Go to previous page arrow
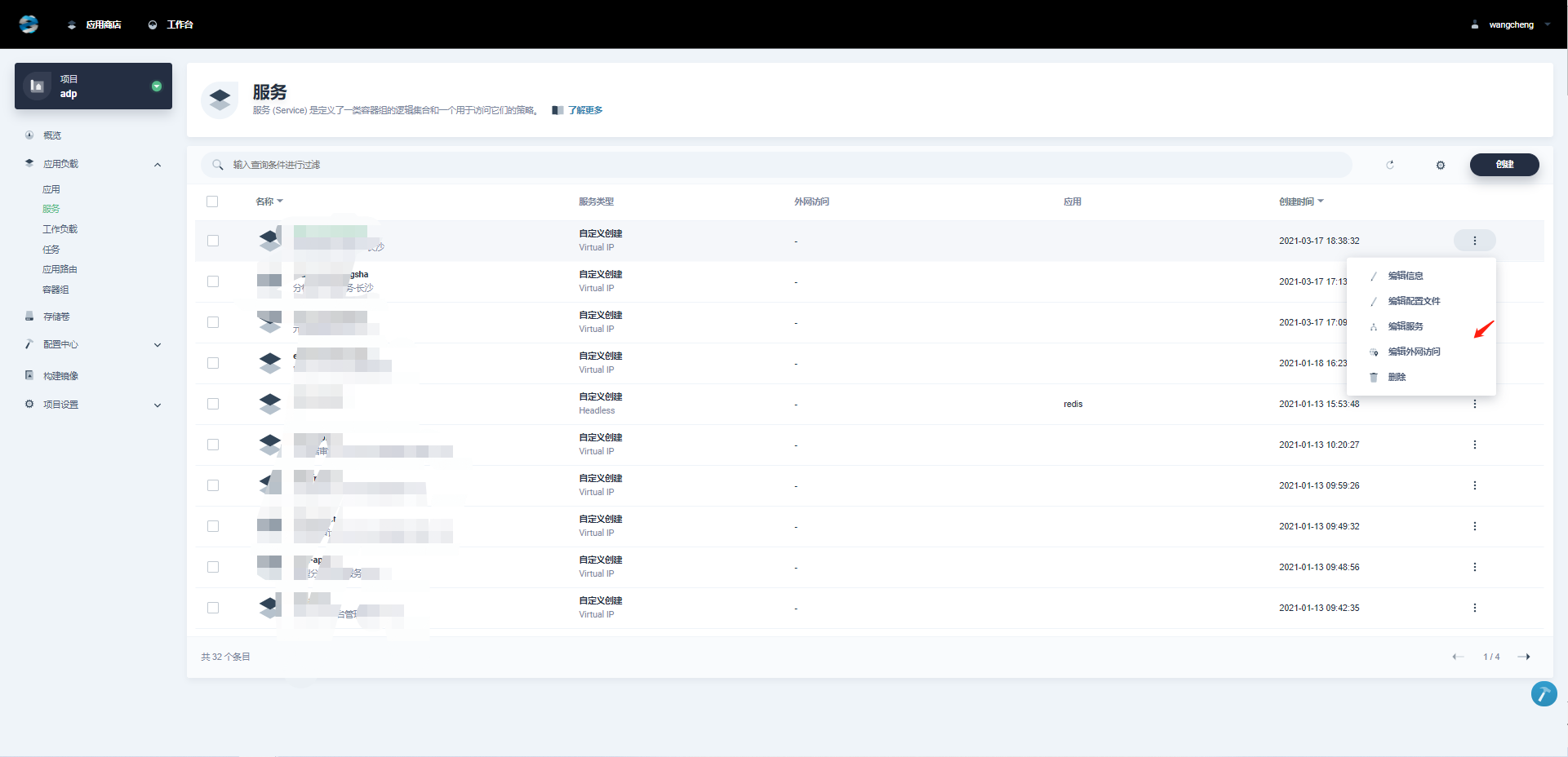 point(1458,657)
